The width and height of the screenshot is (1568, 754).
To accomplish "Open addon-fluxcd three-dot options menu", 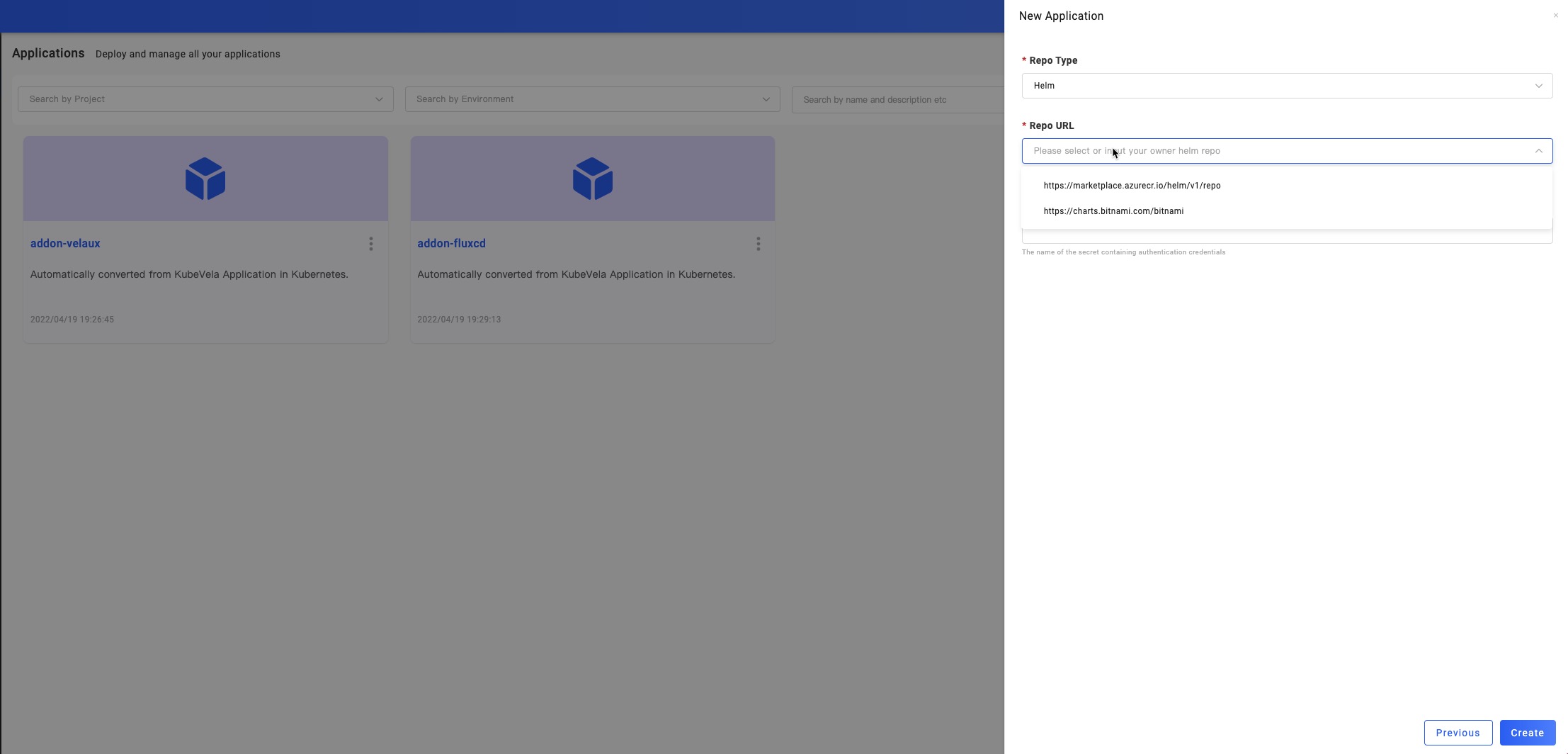I will click(x=758, y=244).
